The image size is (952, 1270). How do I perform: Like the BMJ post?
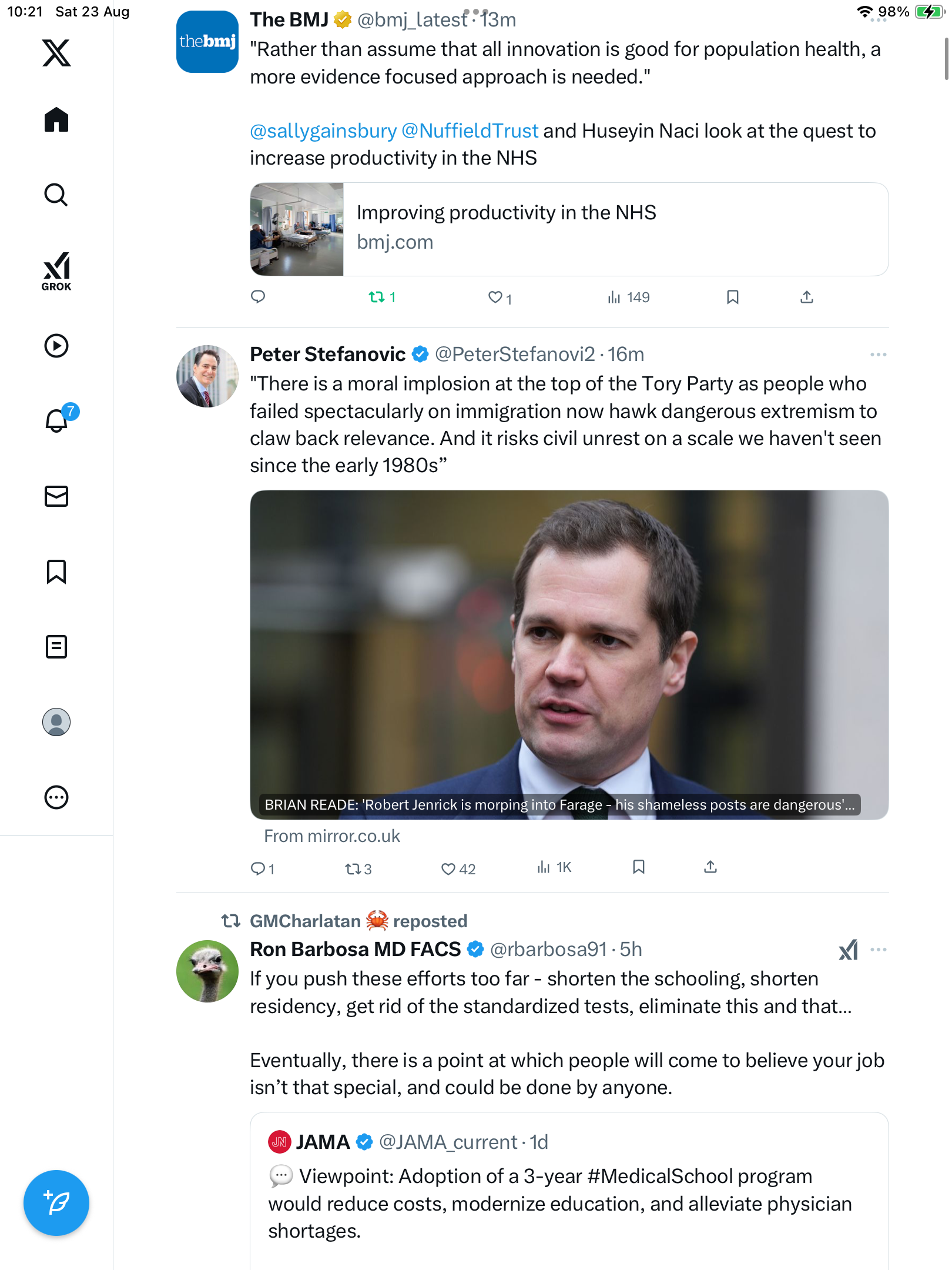tap(495, 298)
